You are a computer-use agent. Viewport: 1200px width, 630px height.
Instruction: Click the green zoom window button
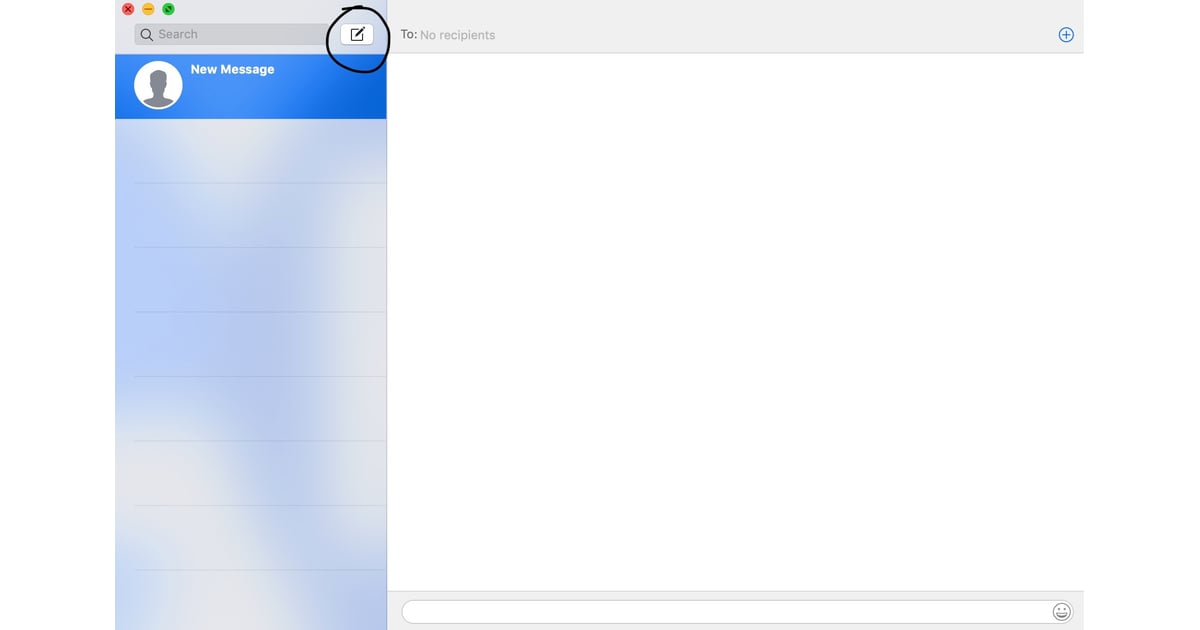pyautogui.click(x=168, y=9)
